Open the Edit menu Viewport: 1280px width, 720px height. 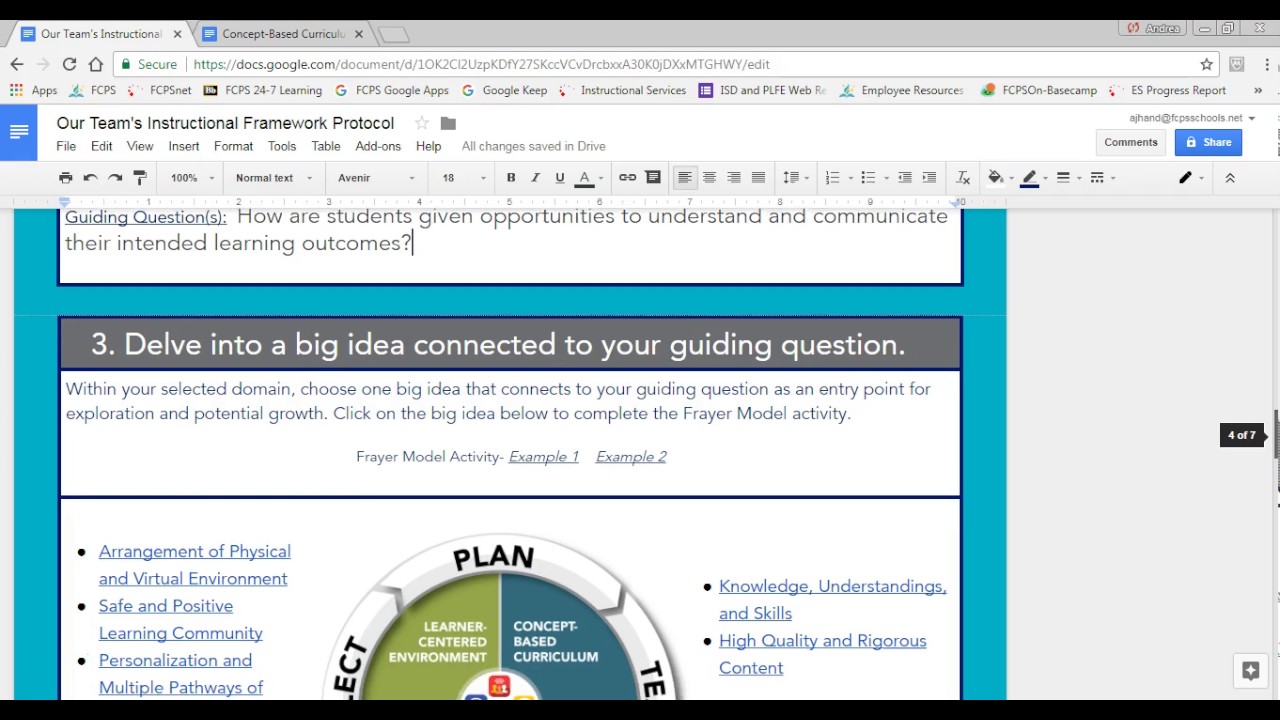coord(102,146)
